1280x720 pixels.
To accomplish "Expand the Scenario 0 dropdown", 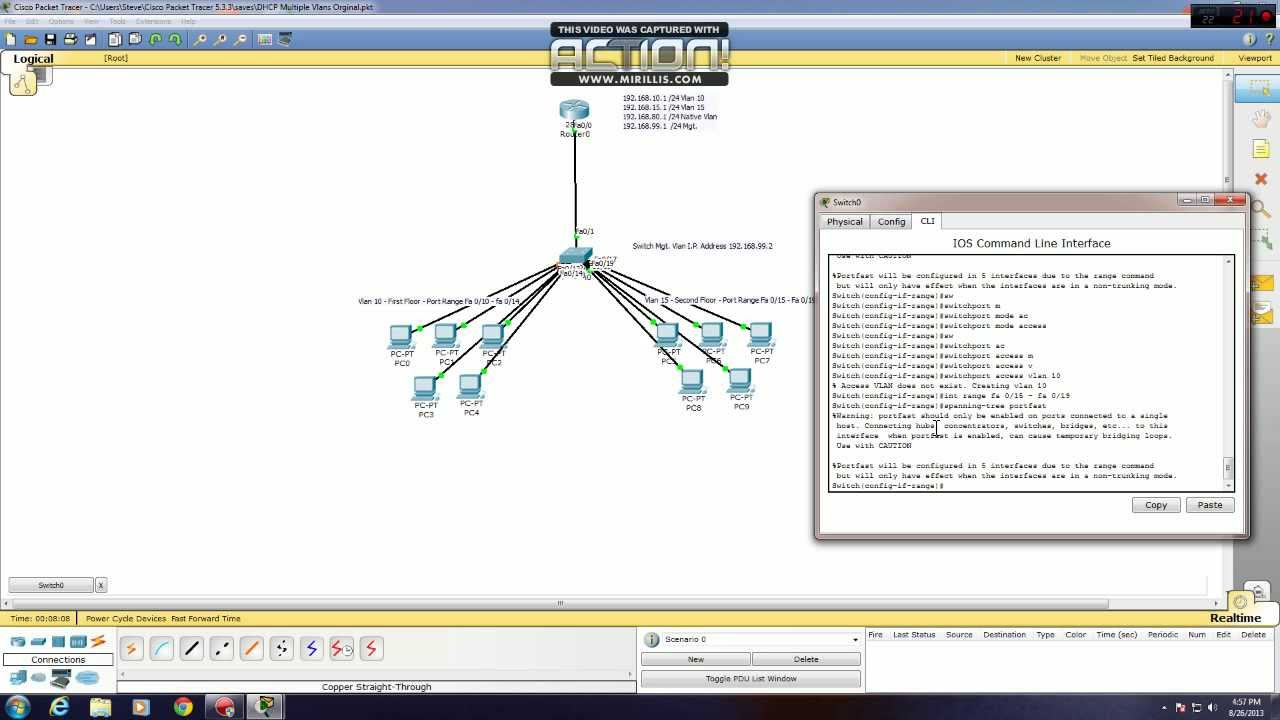I will (855, 640).
